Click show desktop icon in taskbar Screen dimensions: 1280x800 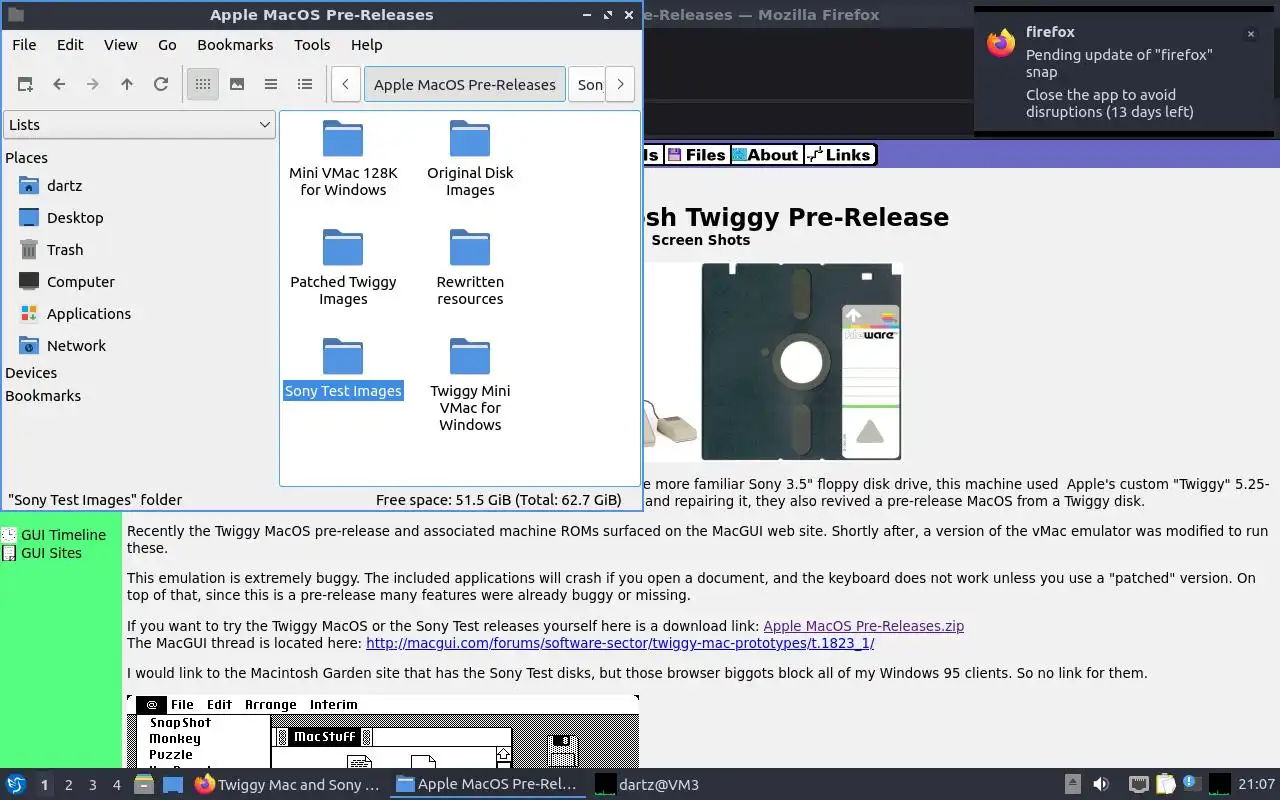[x=172, y=785]
